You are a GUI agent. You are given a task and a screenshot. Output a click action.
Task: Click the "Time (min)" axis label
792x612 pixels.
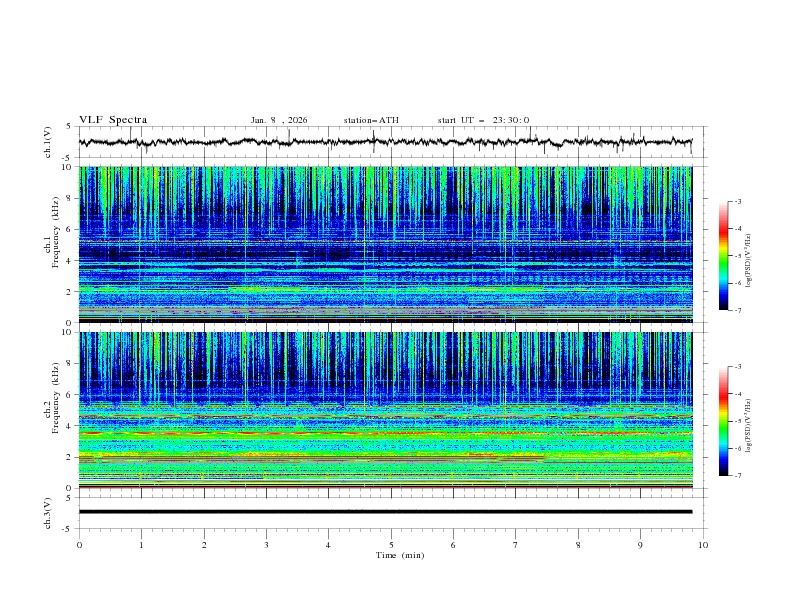[x=400, y=555]
